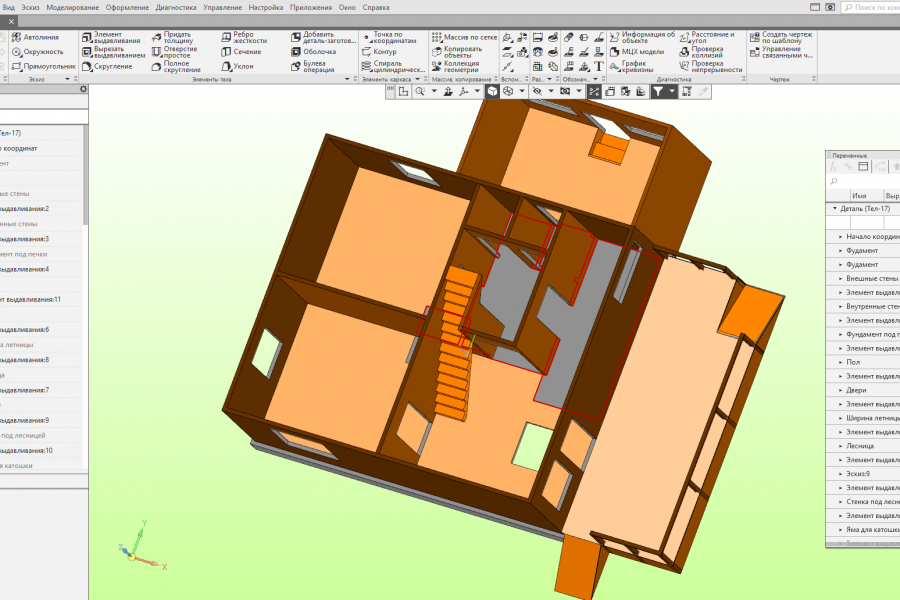Click the Массив по сетке tool
900x600 pixels.
[464, 37]
